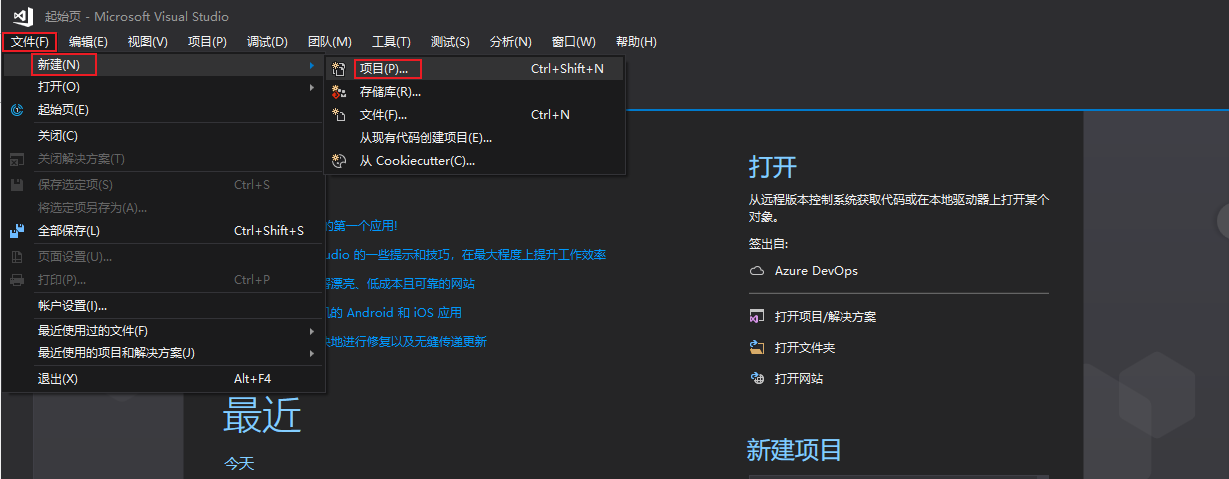
Task: Click the 最近 heading
Action: (262, 414)
